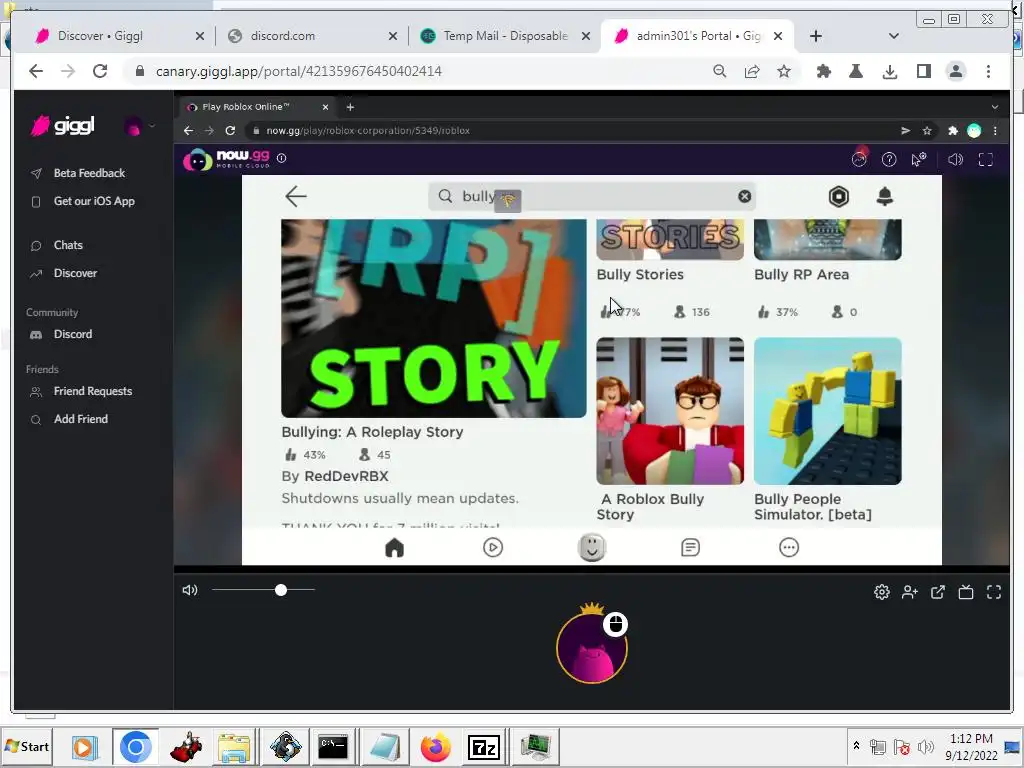Toggle now.gg sound speaker icon
1024x768 pixels.
coord(955,159)
